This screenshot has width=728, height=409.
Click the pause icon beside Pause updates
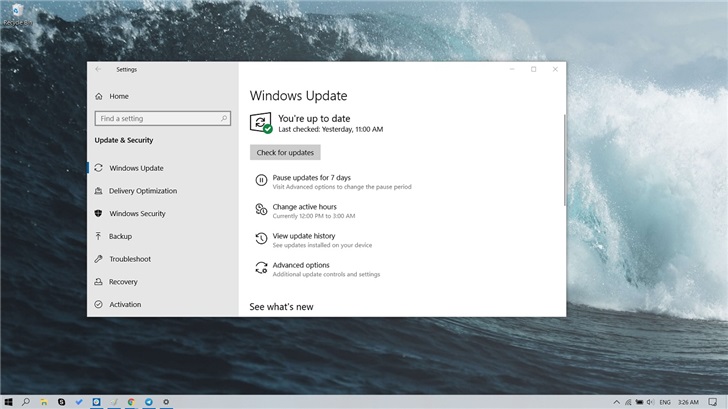coord(261,181)
